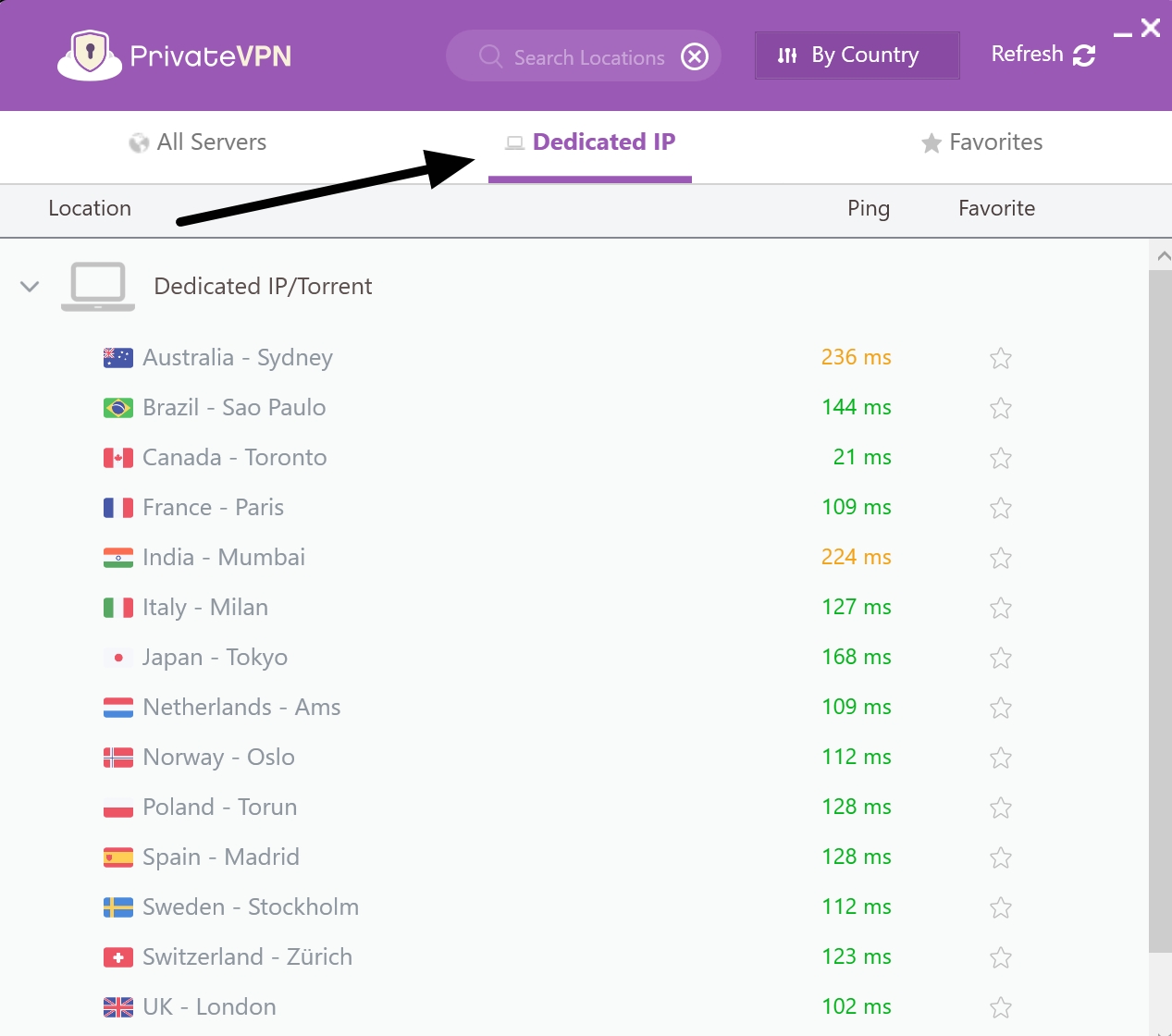Click the PrivateVPN shield logo
The image size is (1172, 1036).
coord(90,55)
